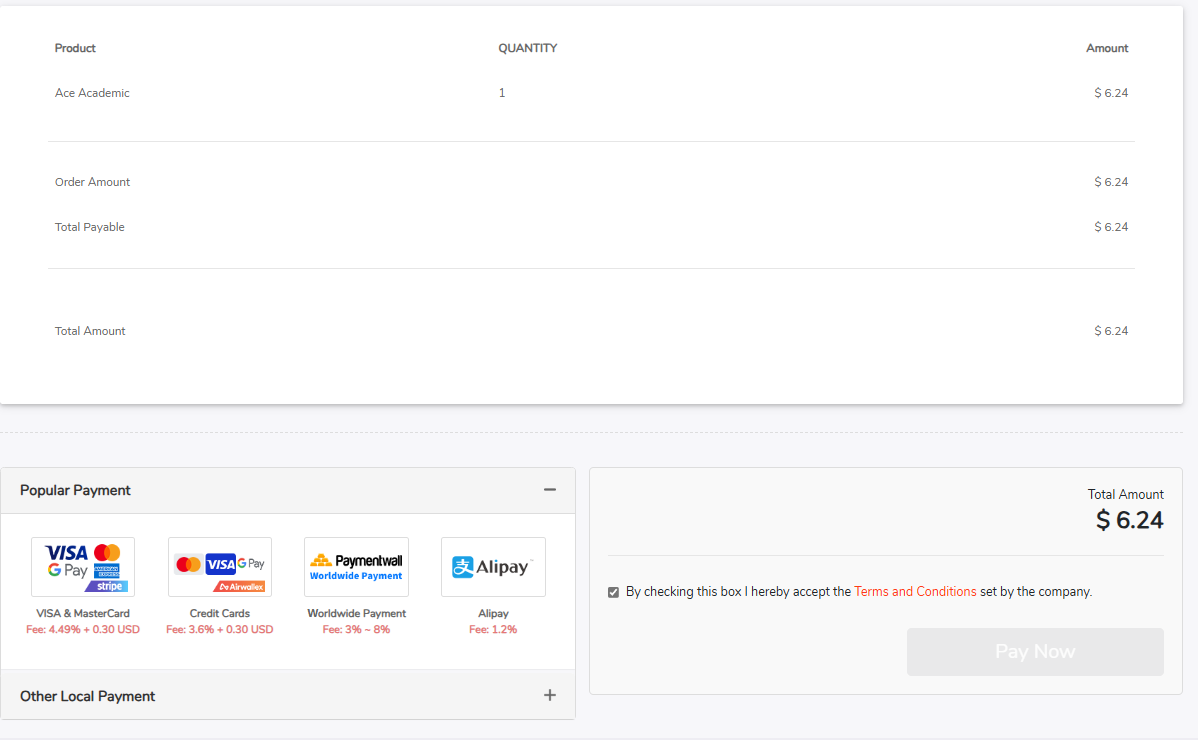Open the Terms and Conditions link
This screenshot has width=1198, height=740.
(x=915, y=591)
